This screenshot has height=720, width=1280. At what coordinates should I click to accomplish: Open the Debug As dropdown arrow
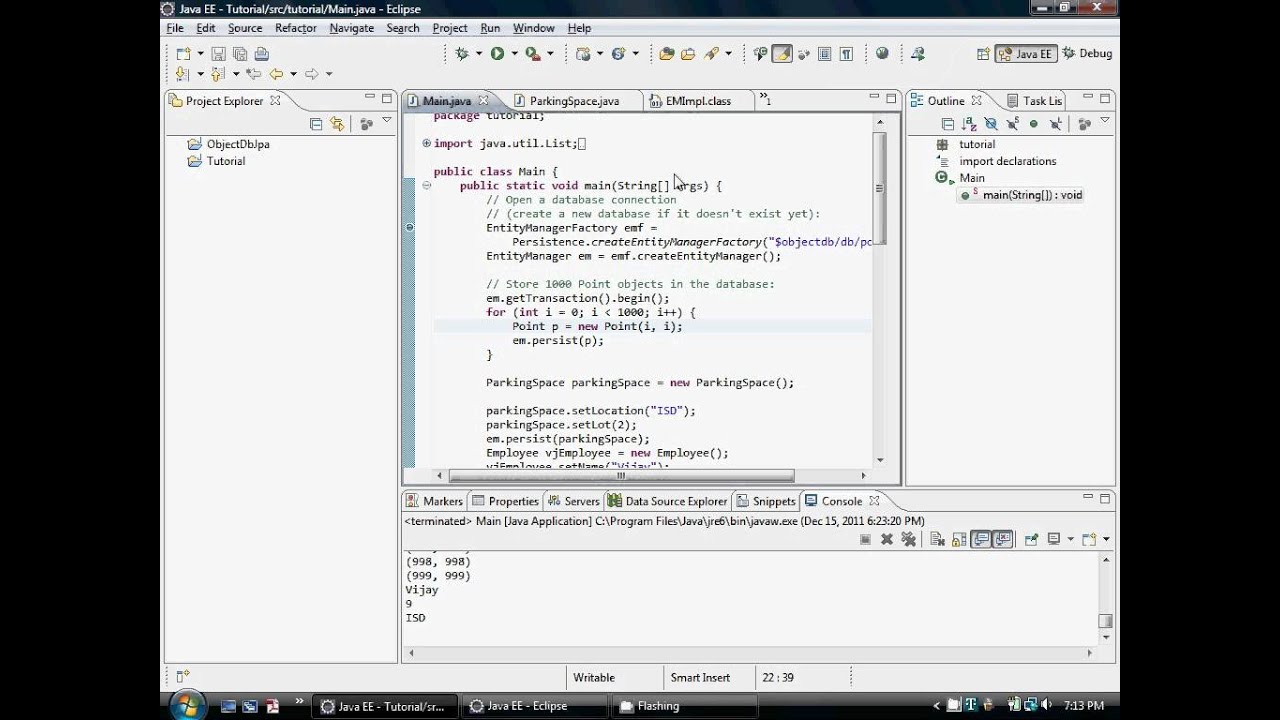click(x=479, y=54)
